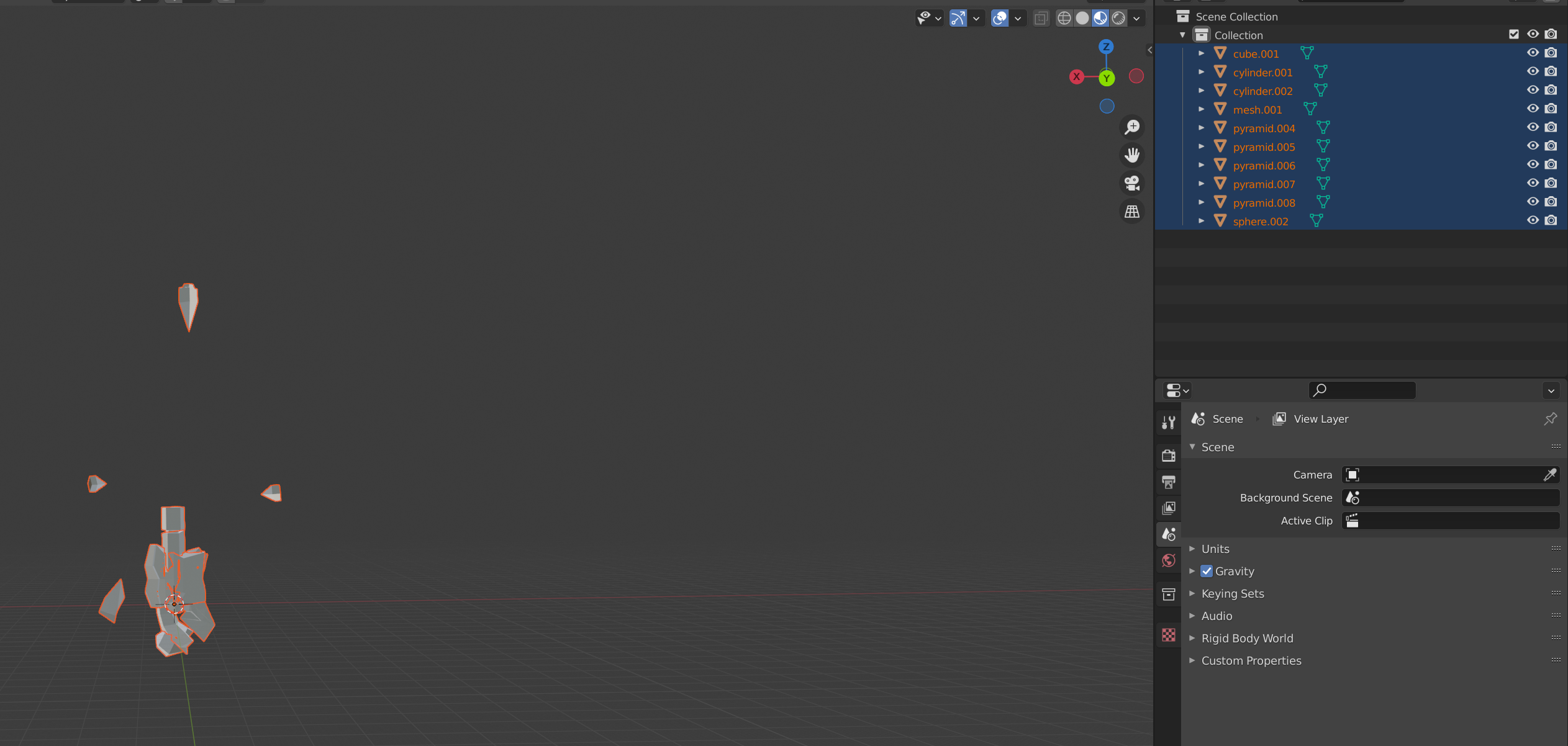Open the Active Tool settings tab

tap(1169, 421)
